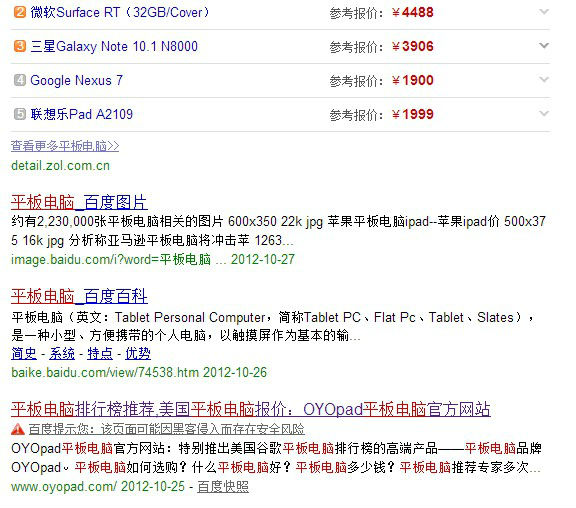This screenshot has height=508, width=576.
Task: Click 查看更多平板电脑>> link
Action: tap(65, 146)
